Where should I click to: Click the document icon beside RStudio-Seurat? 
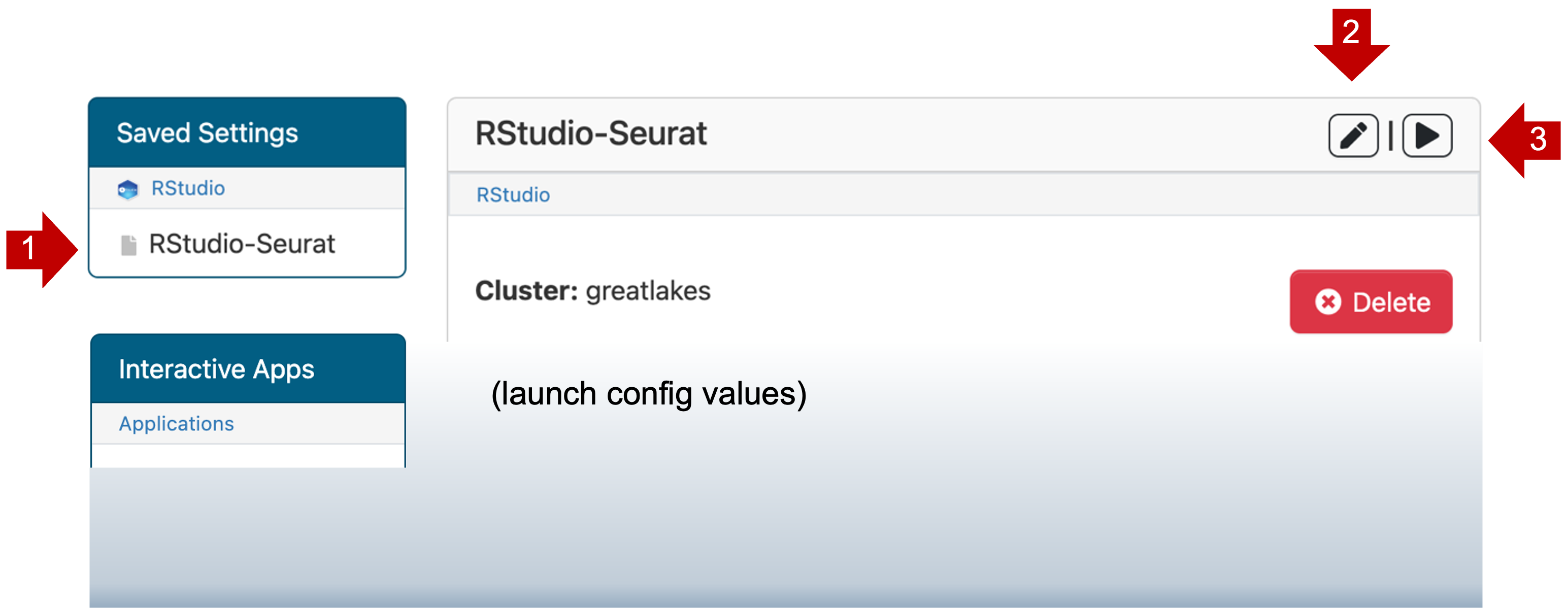128,245
